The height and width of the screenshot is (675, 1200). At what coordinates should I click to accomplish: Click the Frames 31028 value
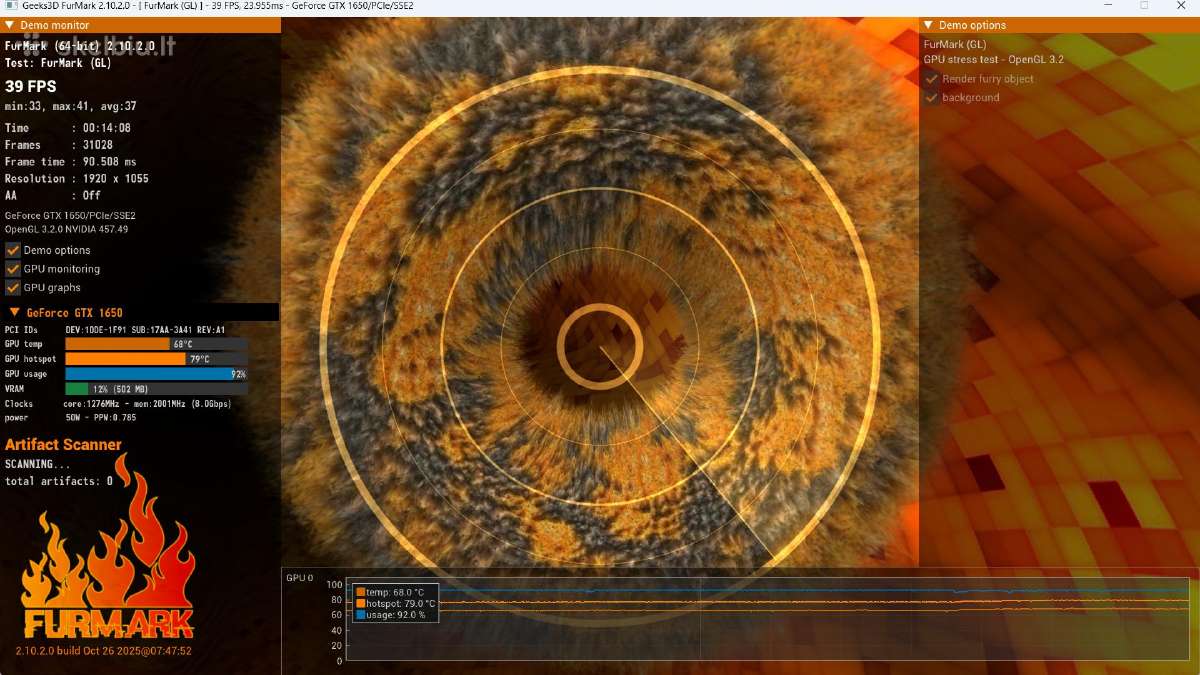(x=97, y=145)
